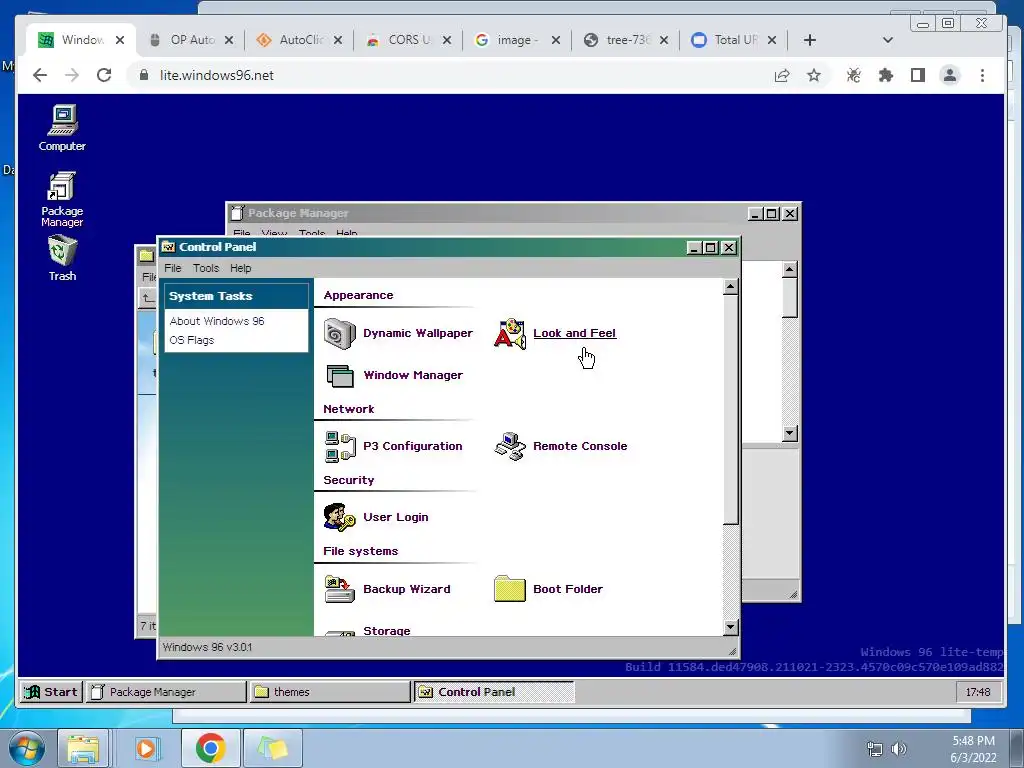Select the Package Manager desktop icon
The image size is (1024, 768).
(62, 199)
